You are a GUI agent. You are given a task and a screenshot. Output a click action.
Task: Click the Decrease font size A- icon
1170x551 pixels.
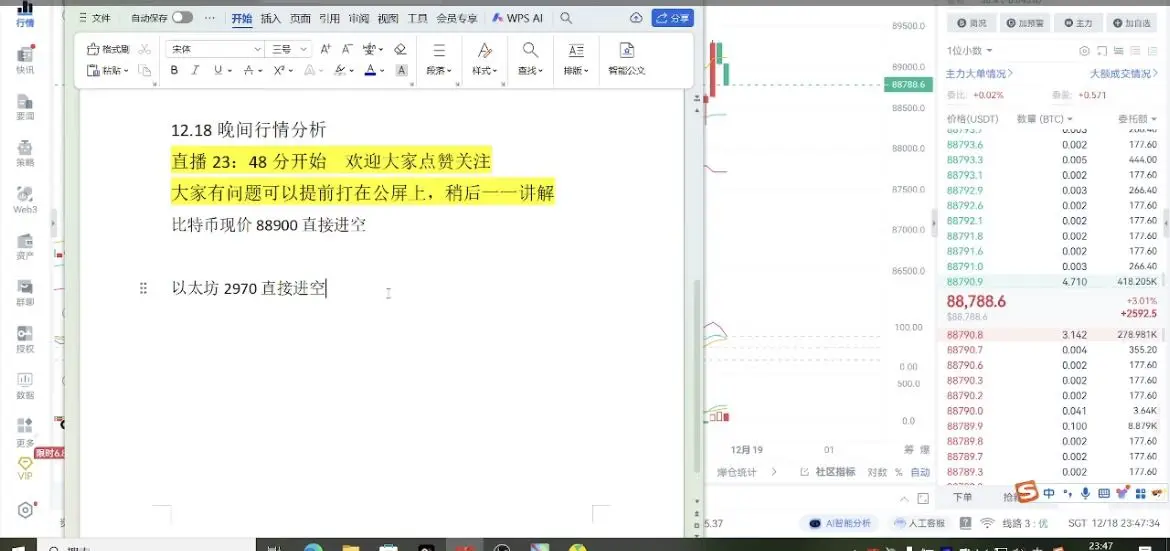(347, 49)
